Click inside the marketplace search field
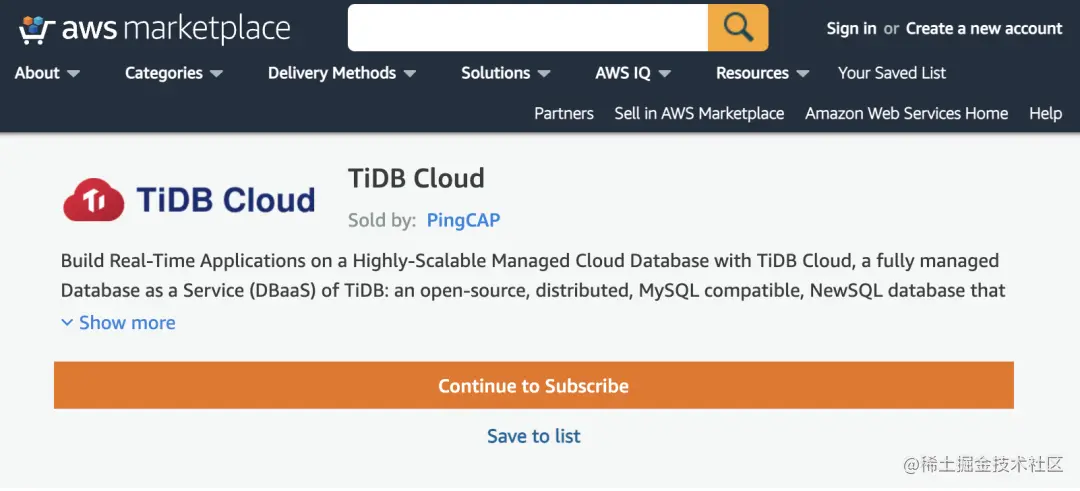The image size is (1080, 491). 527,28
